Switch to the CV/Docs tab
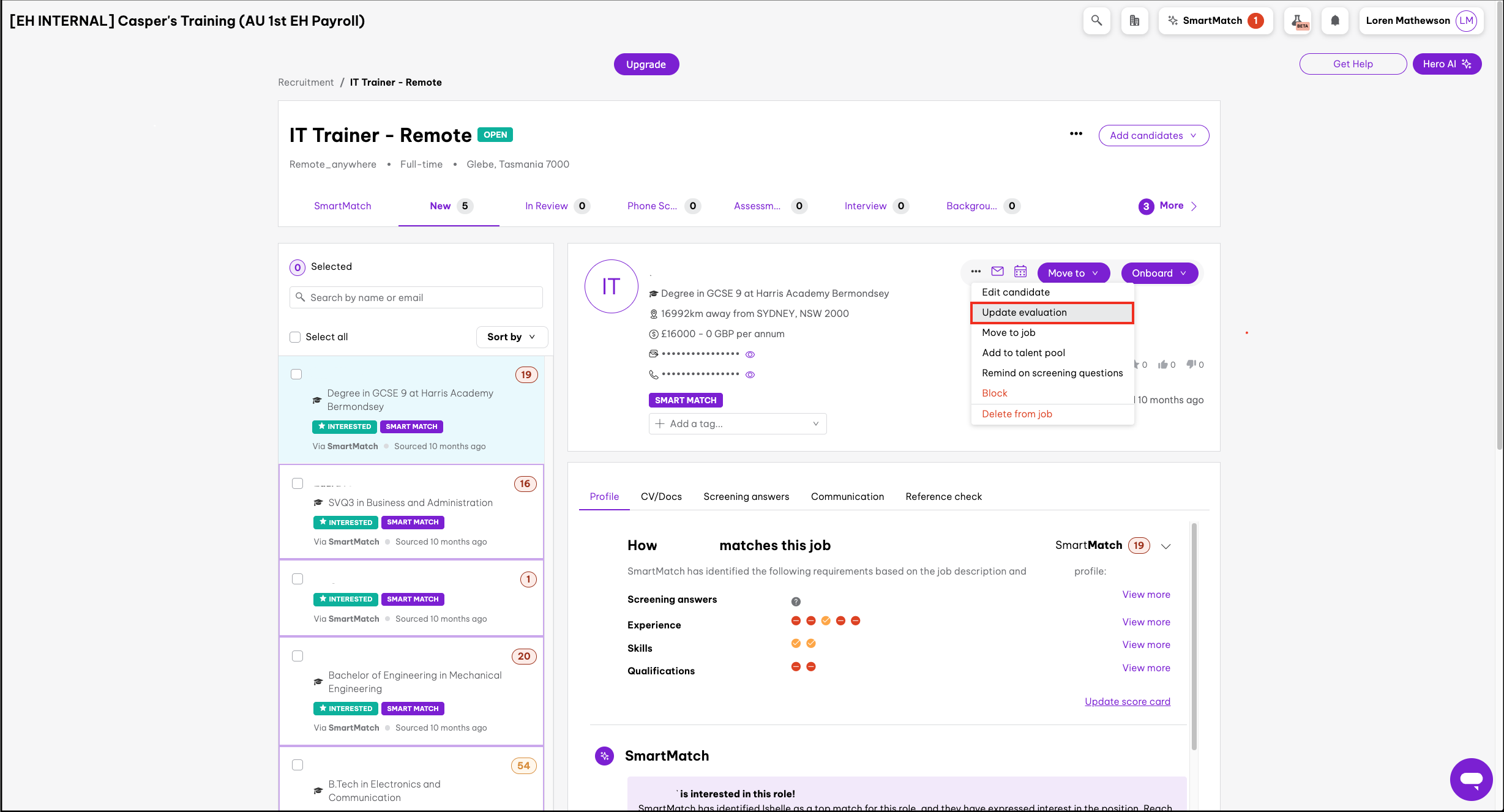Image resolution: width=1504 pixels, height=812 pixels. tap(660, 497)
